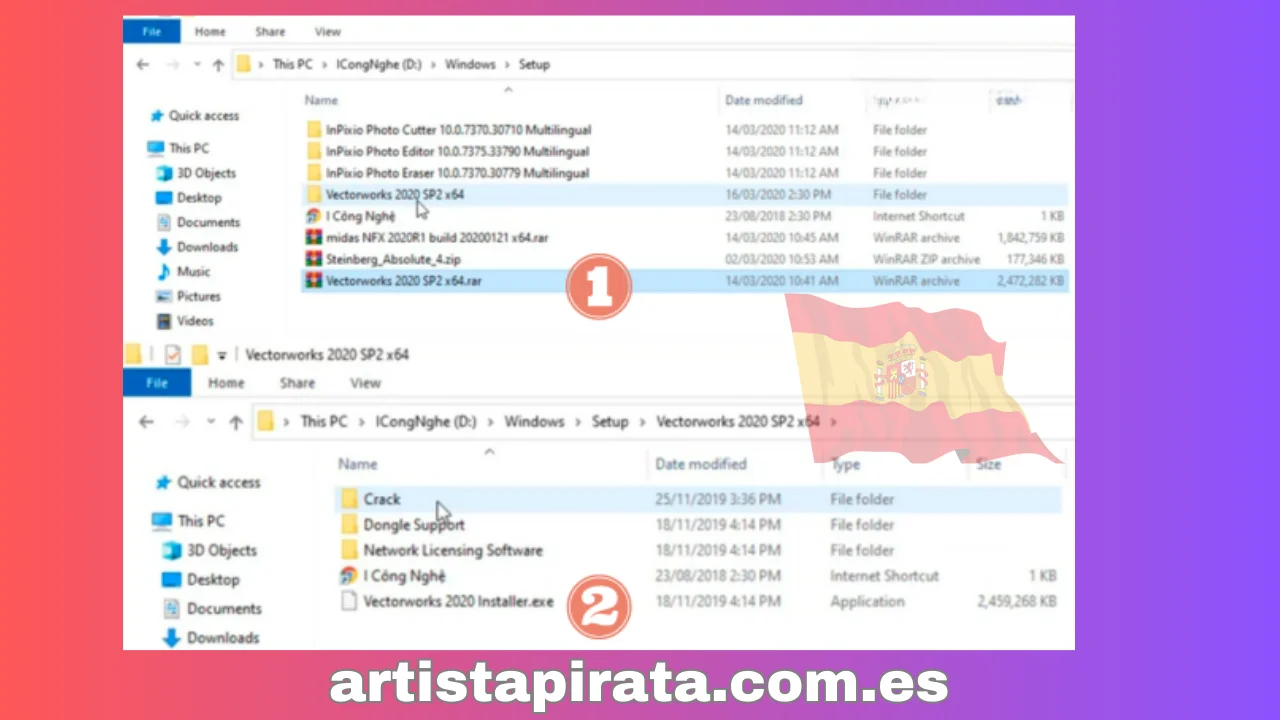Sort by Type column in lower window
The height and width of the screenshot is (720, 1280).
pyautogui.click(x=845, y=465)
